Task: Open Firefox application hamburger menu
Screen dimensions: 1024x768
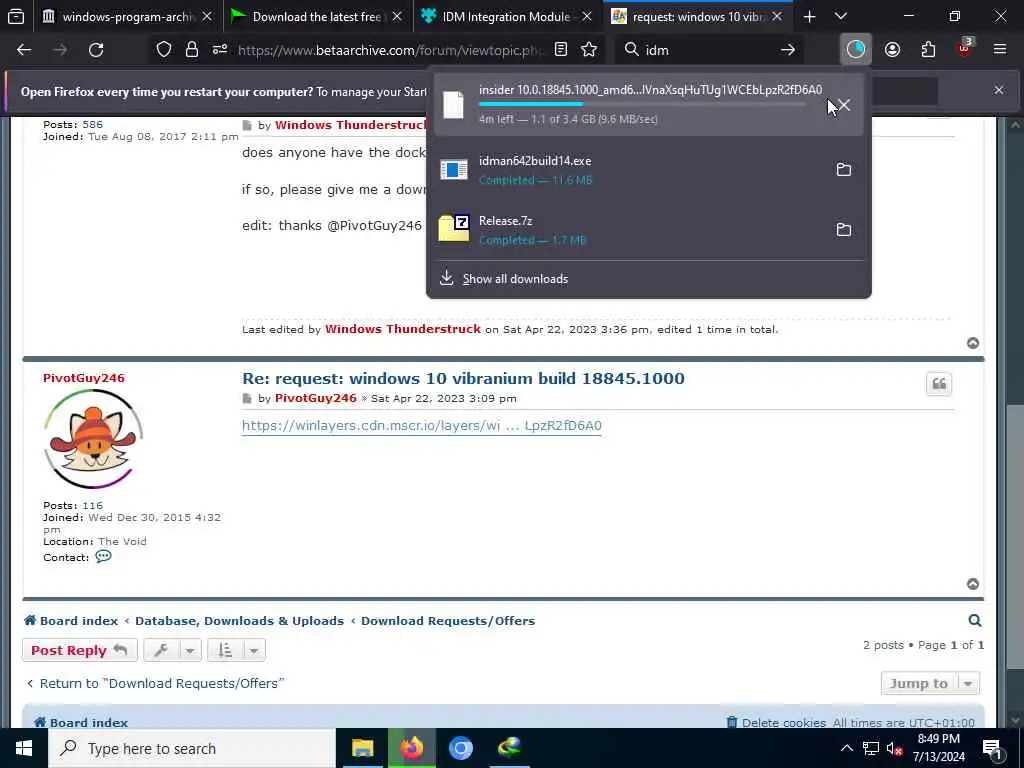Action: [x=1000, y=50]
